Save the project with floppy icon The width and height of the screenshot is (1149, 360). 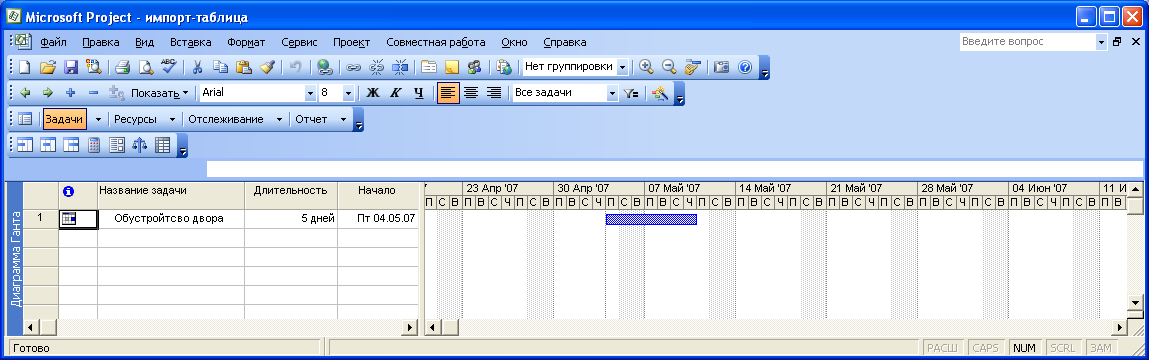coord(71,67)
